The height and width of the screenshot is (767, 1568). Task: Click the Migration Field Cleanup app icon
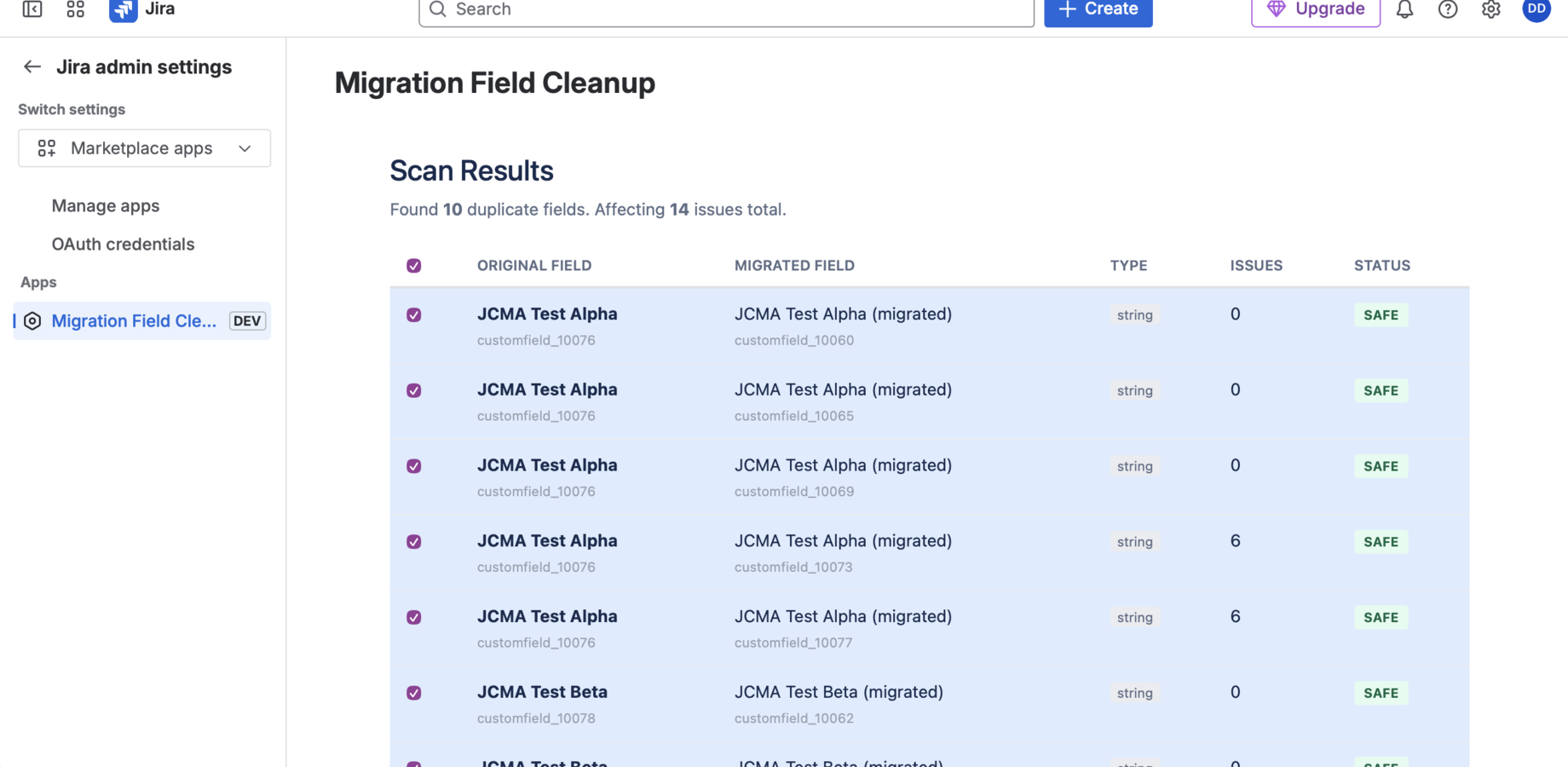(32, 320)
